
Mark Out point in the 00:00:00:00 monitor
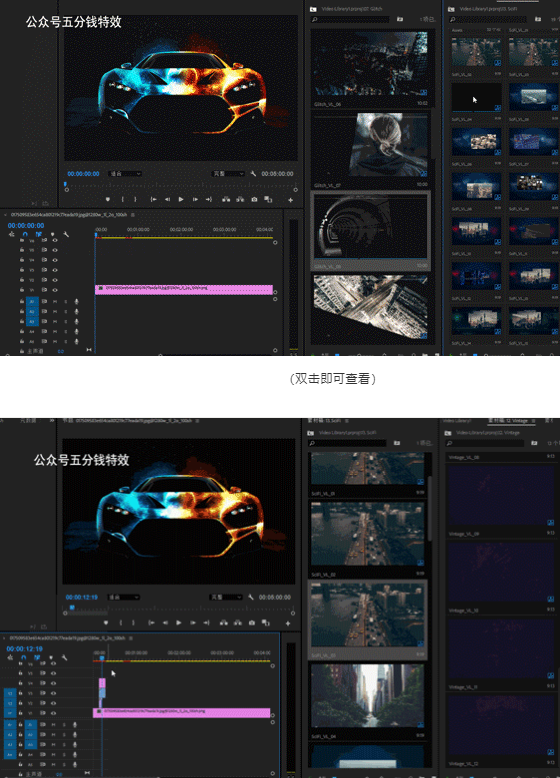[135, 199]
